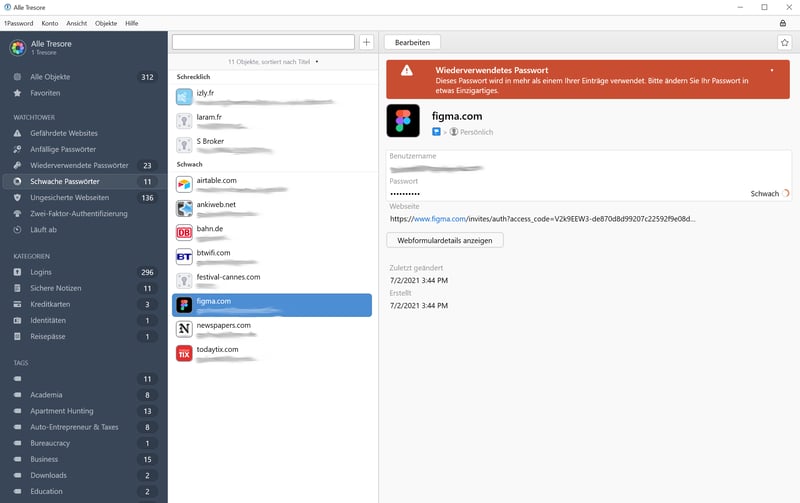
Task: Click the large Figma logo in details
Action: (403, 121)
